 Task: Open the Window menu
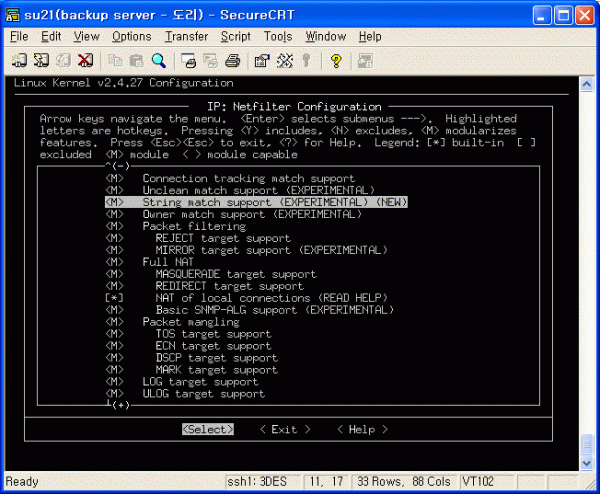click(326, 36)
